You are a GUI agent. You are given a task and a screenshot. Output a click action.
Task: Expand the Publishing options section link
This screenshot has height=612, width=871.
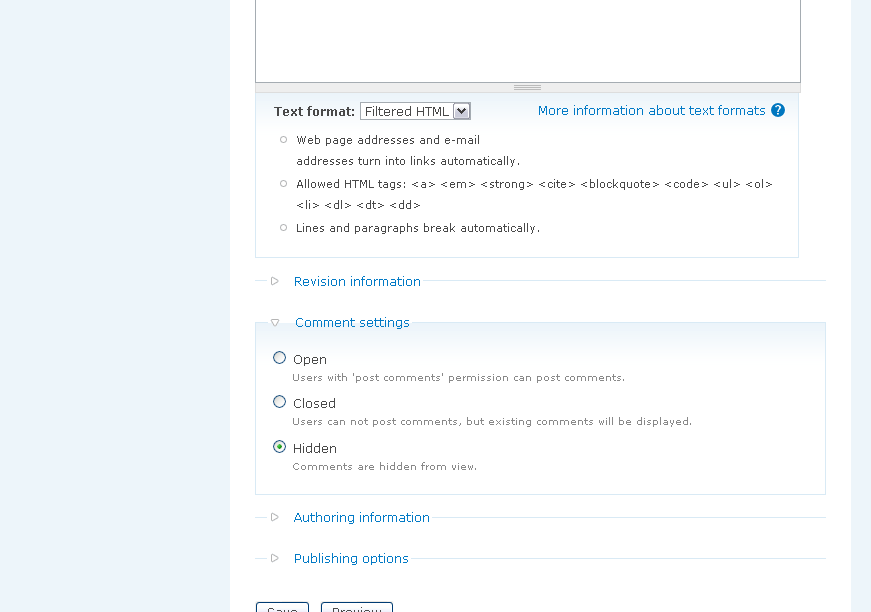(351, 559)
